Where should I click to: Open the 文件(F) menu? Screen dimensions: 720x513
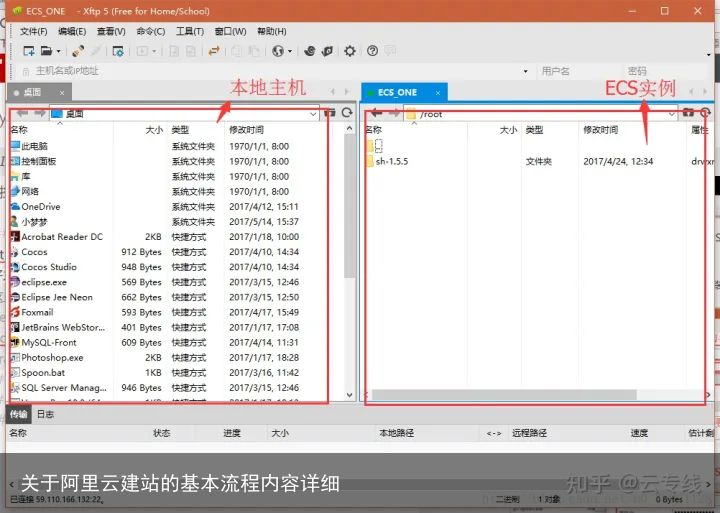[x=34, y=31]
